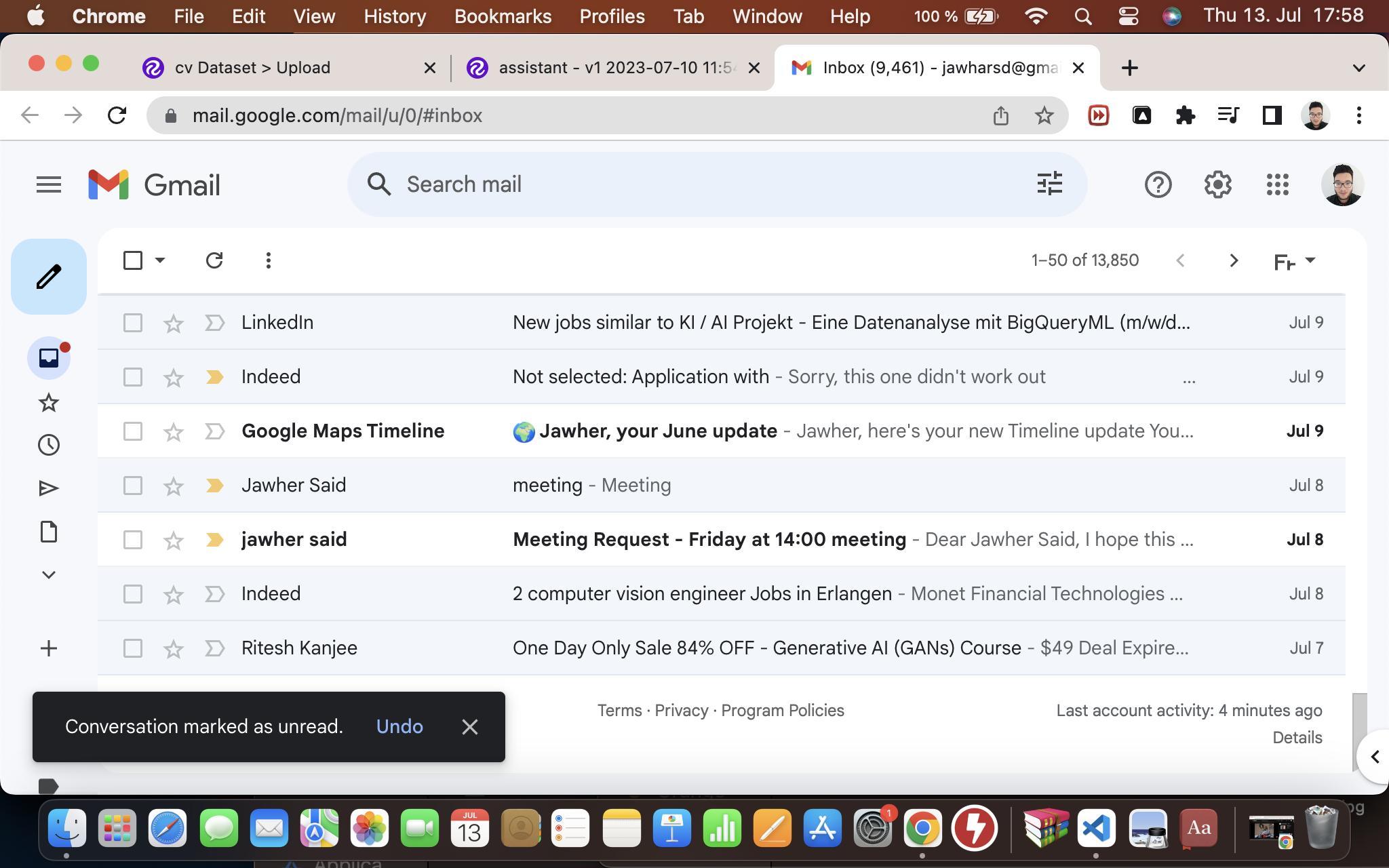The width and height of the screenshot is (1389, 868).
Task: Open Chrome extensions puzzle icon
Action: (x=1185, y=115)
